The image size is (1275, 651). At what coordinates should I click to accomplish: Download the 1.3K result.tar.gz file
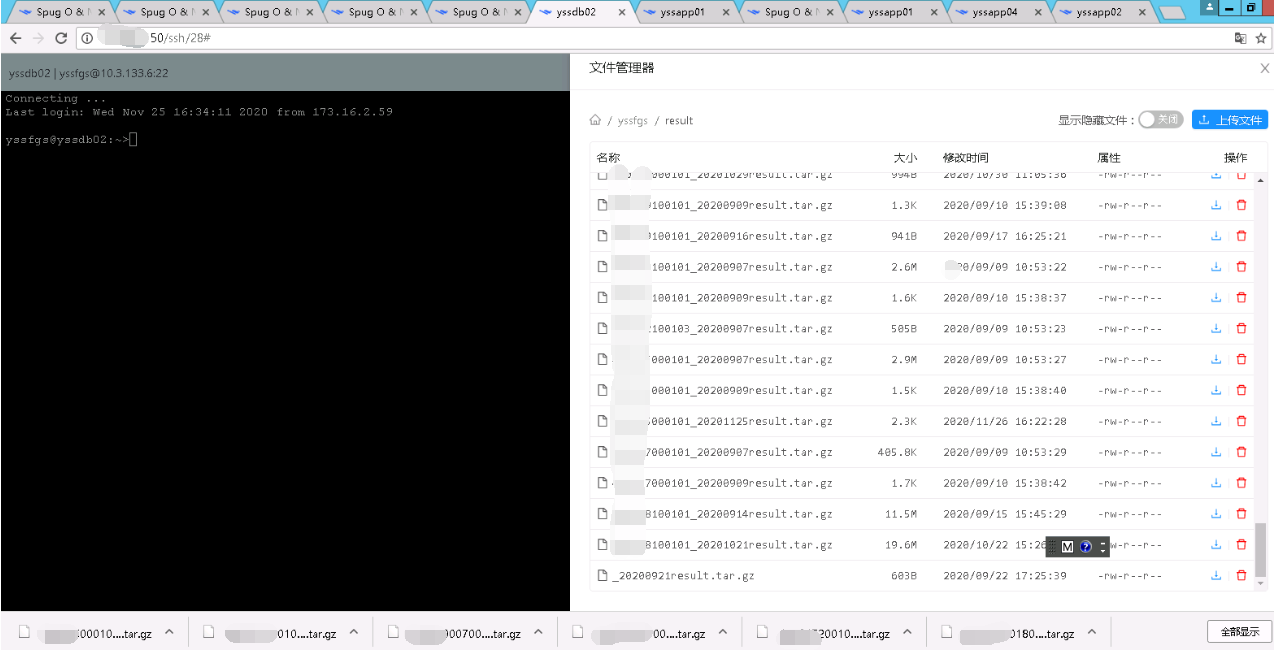coord(1216,205)
